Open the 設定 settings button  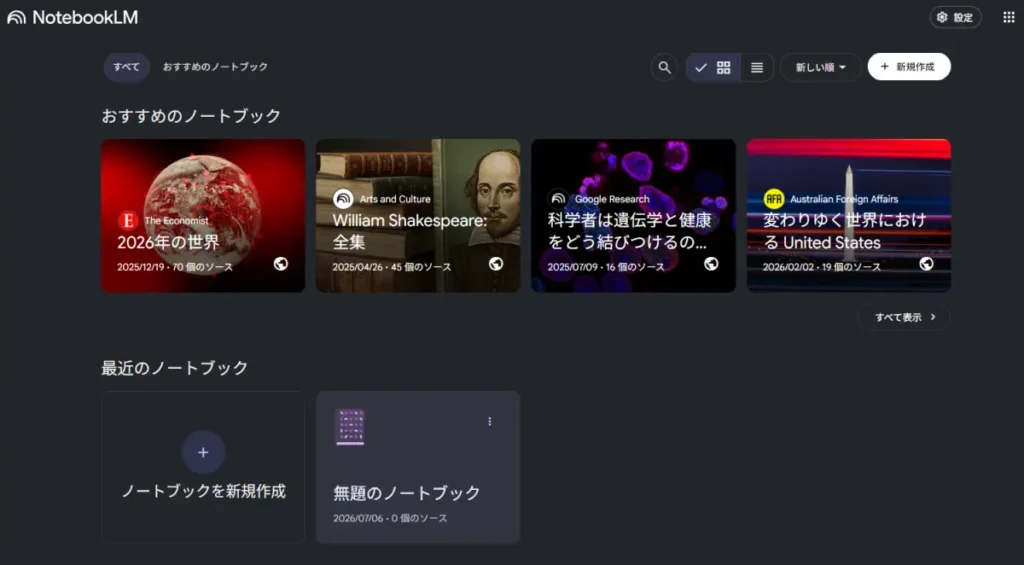[955, 18]
